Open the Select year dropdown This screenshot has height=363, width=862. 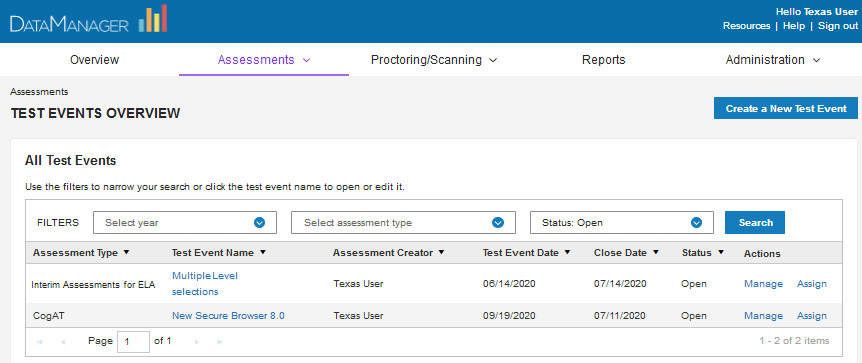tap(185, 223)
